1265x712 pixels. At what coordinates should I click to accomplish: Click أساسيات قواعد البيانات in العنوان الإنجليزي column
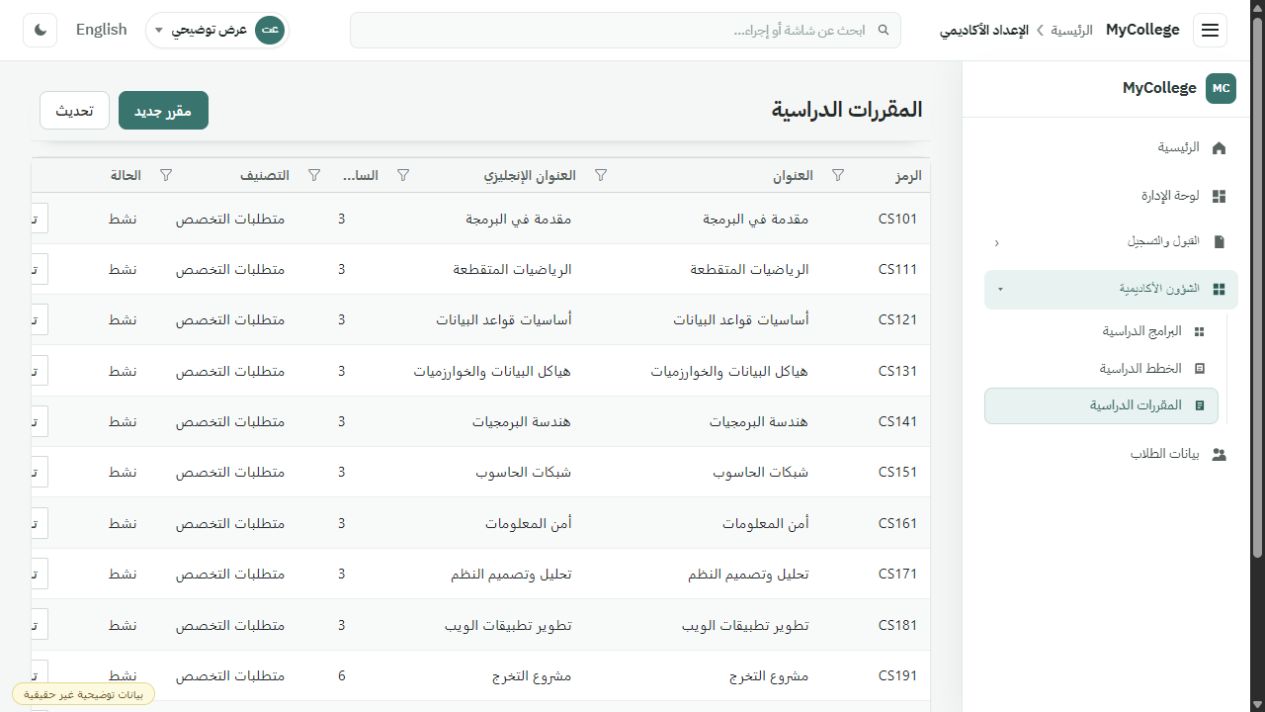click(x=504, y=320)
